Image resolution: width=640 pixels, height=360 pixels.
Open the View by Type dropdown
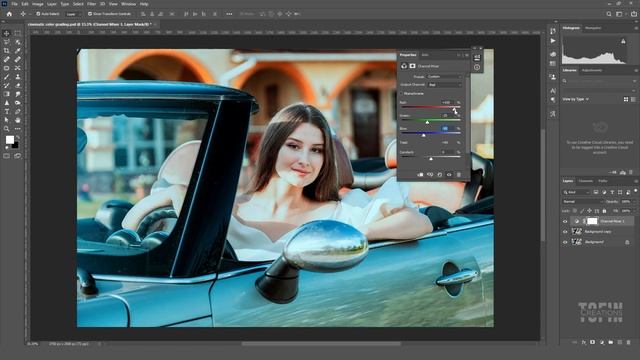click(576, 99)
